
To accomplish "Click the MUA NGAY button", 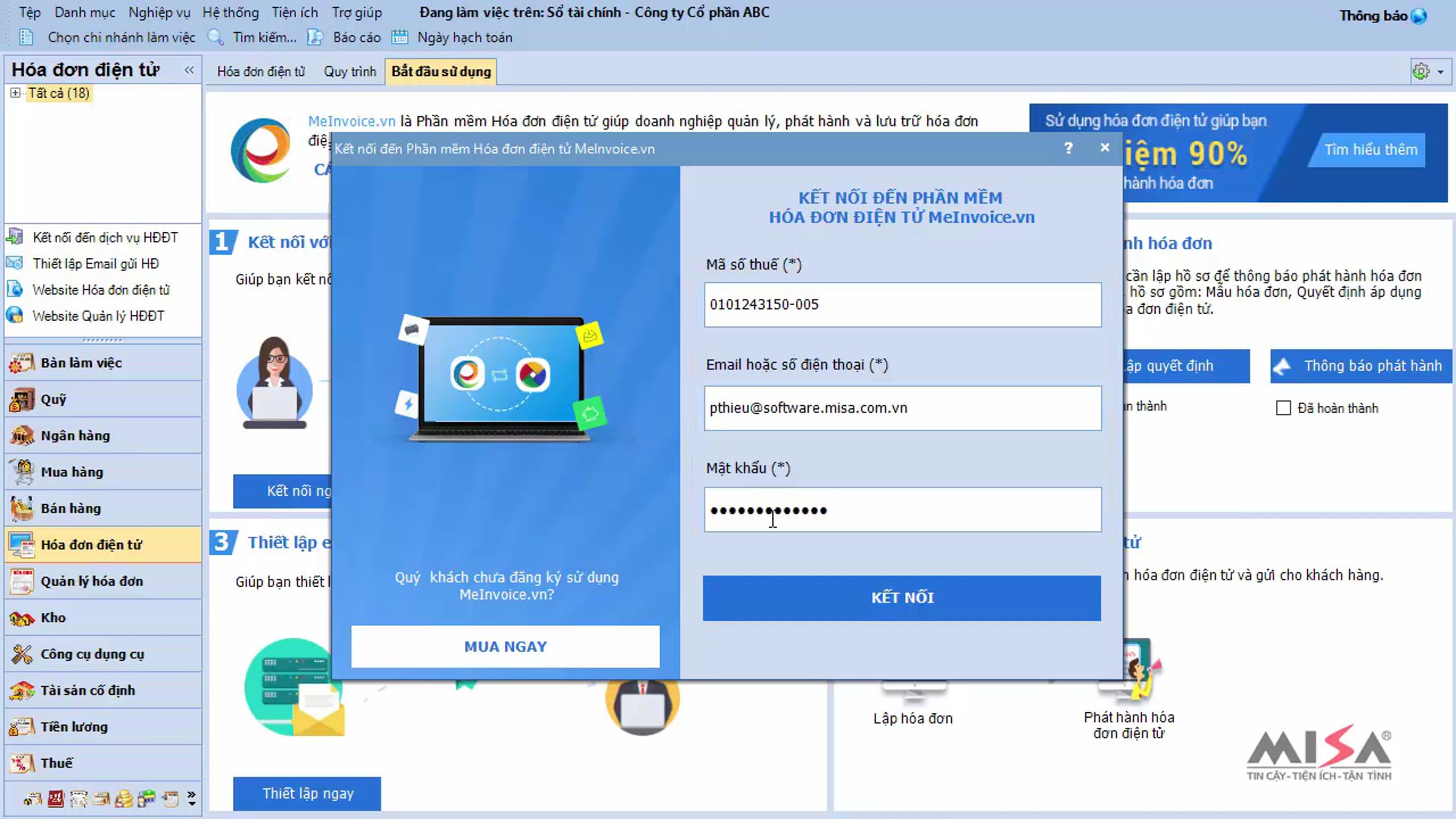I will click(x=505, y=647).
